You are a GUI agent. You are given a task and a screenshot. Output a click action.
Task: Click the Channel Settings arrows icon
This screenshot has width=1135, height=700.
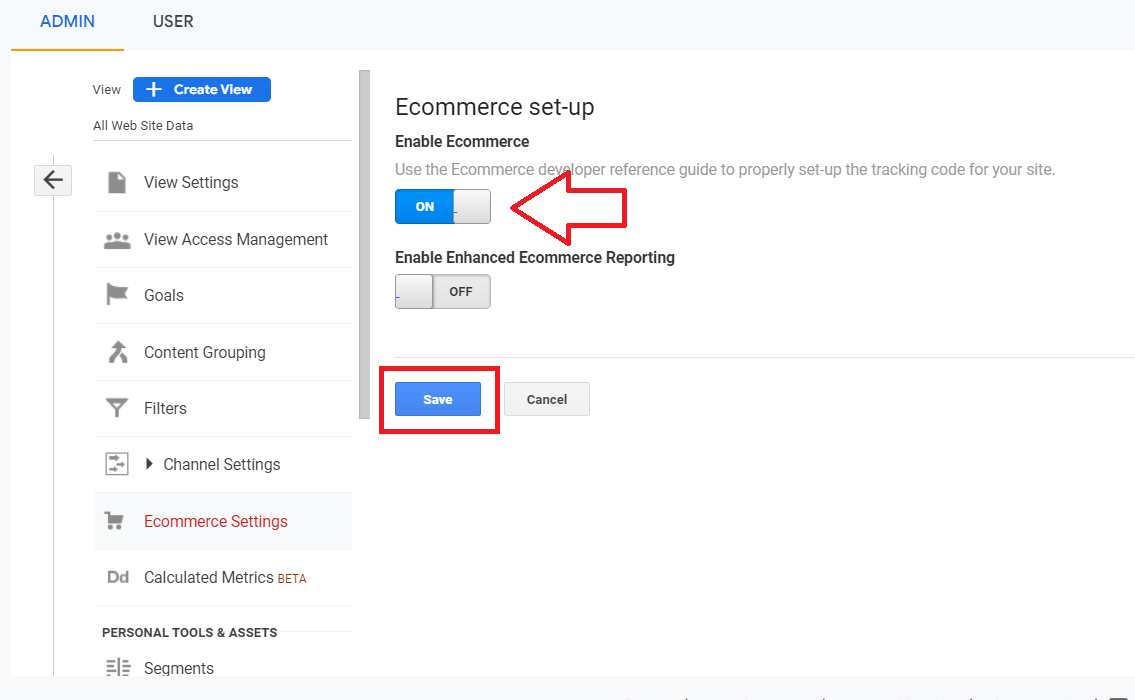pos(117,464)
